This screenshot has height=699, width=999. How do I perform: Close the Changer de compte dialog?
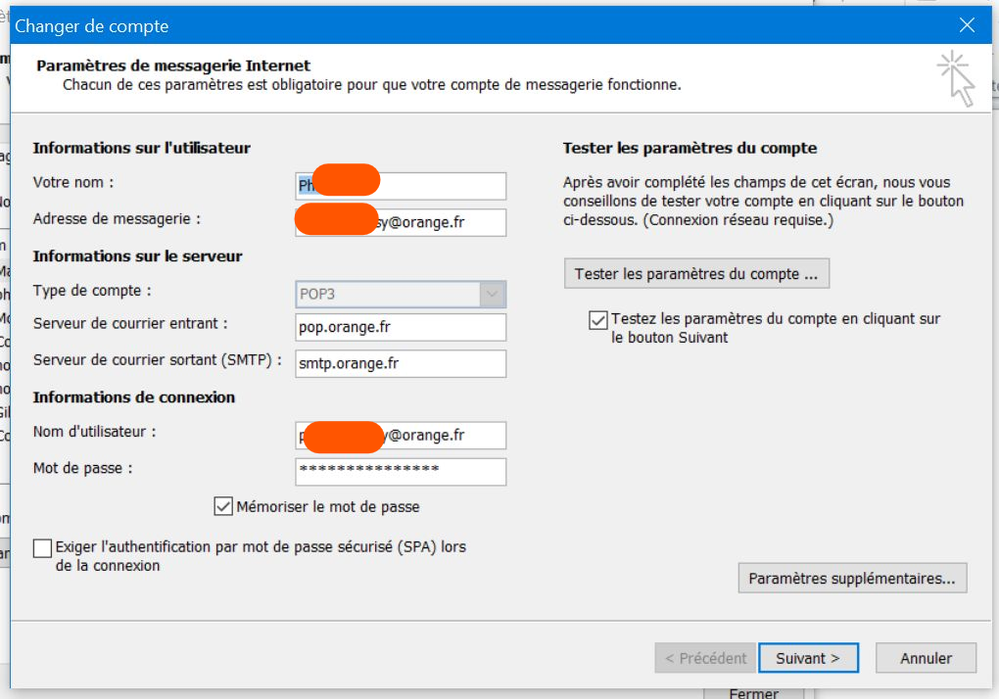(966, 26)
